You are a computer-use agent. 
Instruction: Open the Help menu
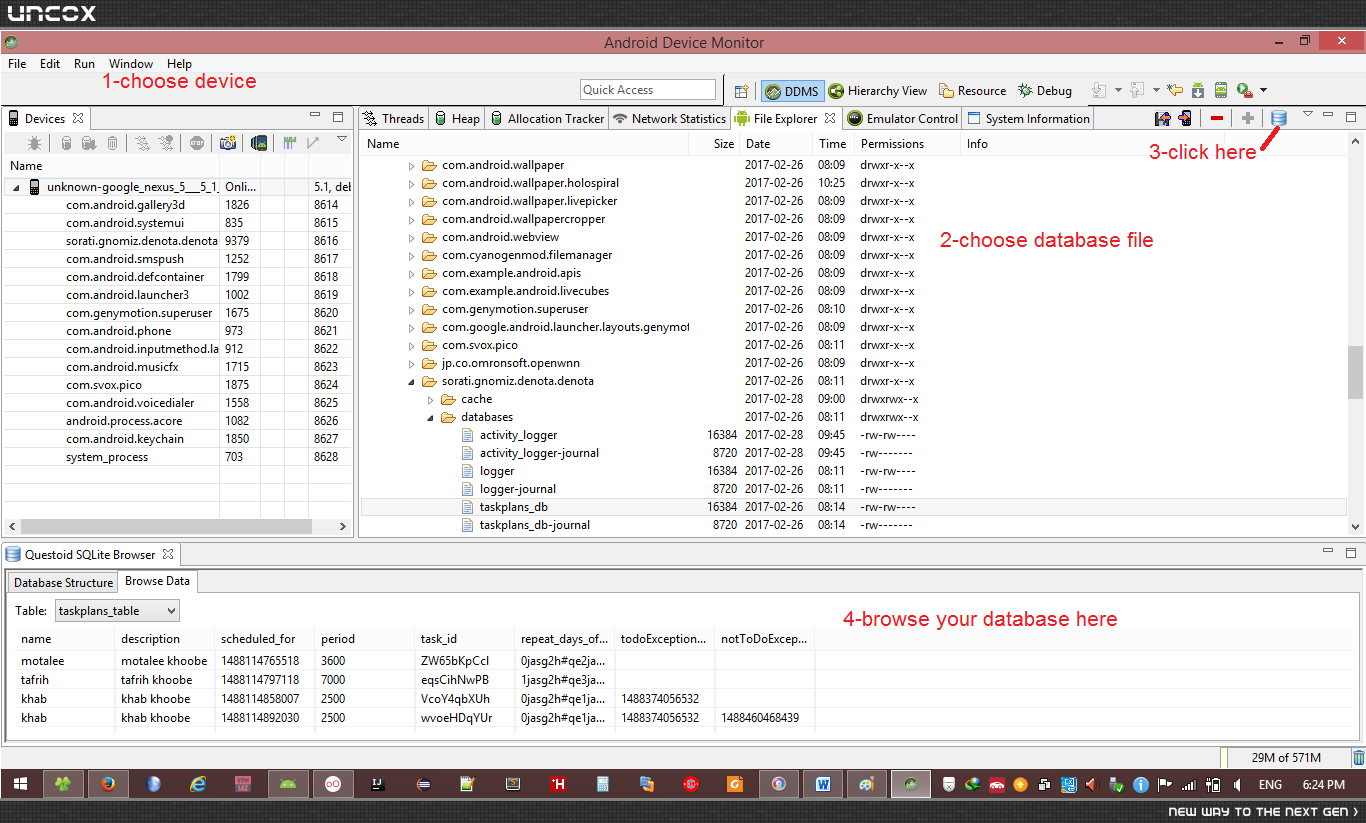pyautogui.click(x=179, y=63)
